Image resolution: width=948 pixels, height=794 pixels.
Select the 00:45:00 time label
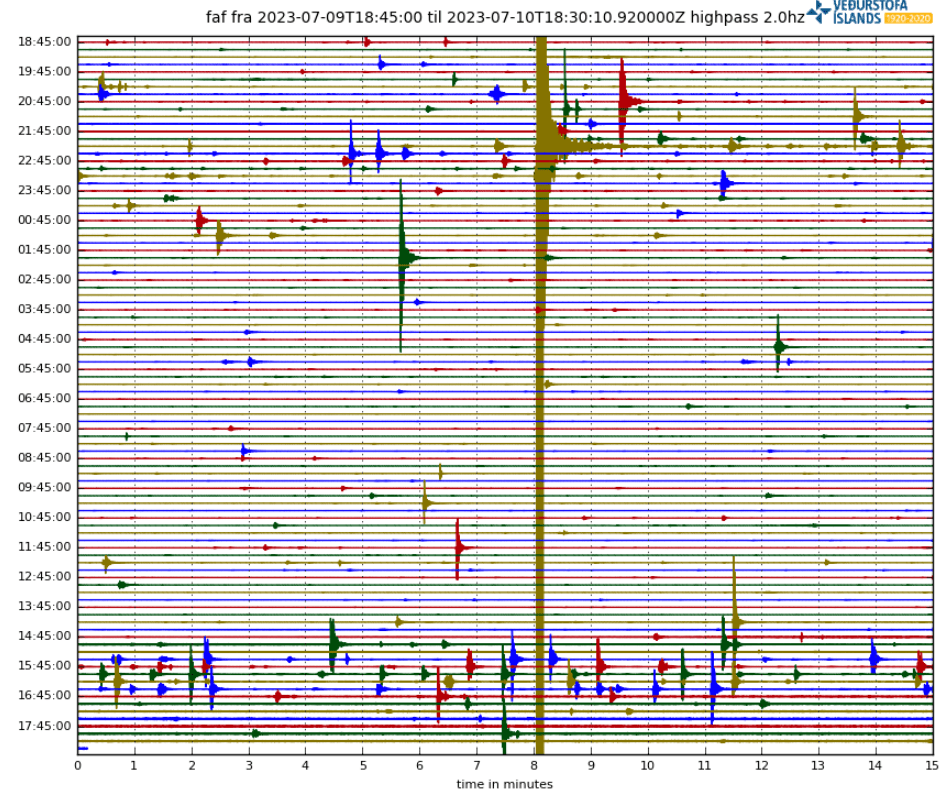(45, 220)
